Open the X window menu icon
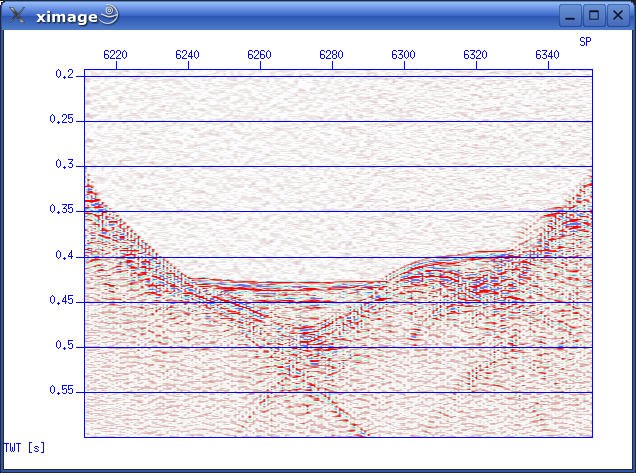The height and width of the screenshot is (473, 636). pyautogui.click(x=17, y=15)
